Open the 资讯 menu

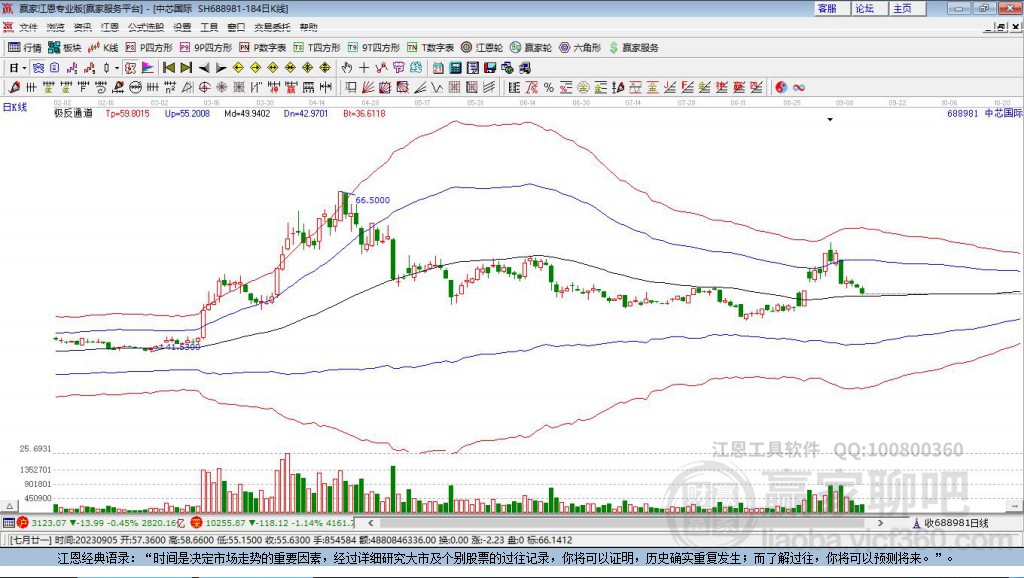[x=82, y=27]
